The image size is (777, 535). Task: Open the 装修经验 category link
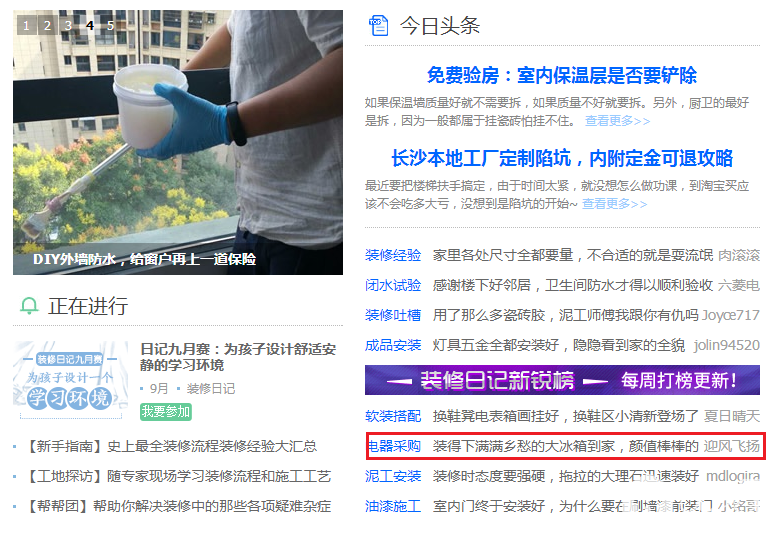click(x=393, y=255)
